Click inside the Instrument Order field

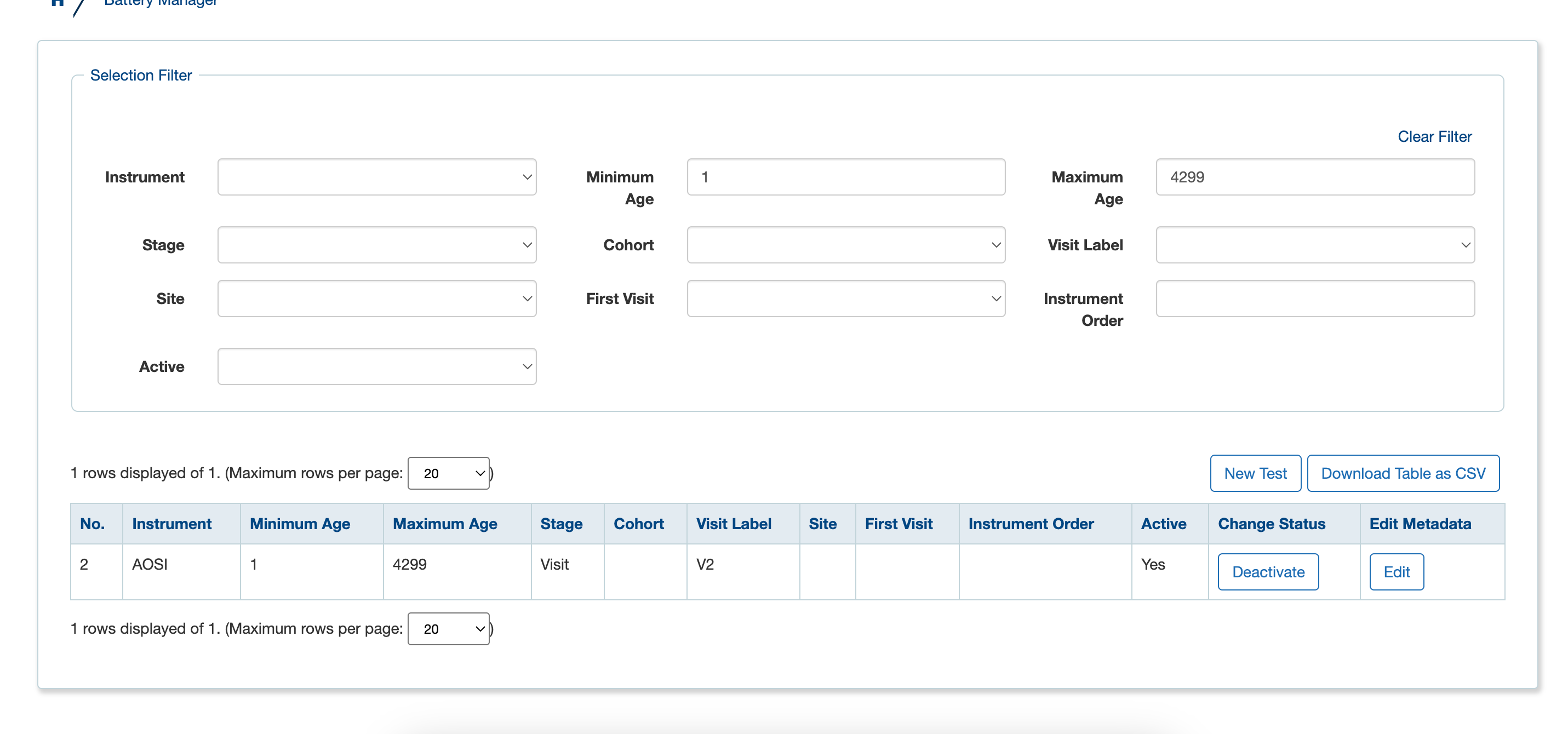coord(1315,298)
